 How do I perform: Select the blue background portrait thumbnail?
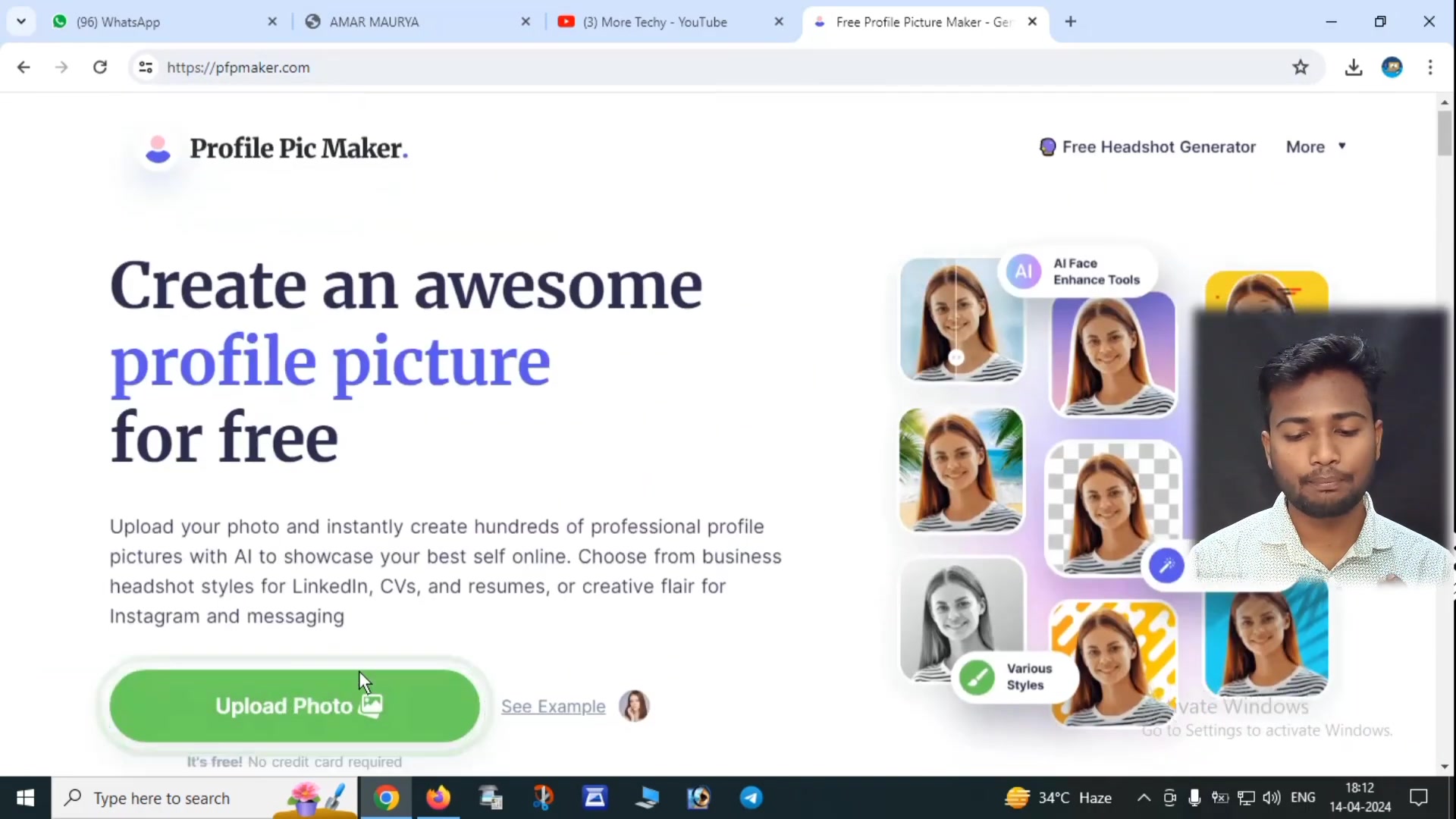(x=1266, y=639)
